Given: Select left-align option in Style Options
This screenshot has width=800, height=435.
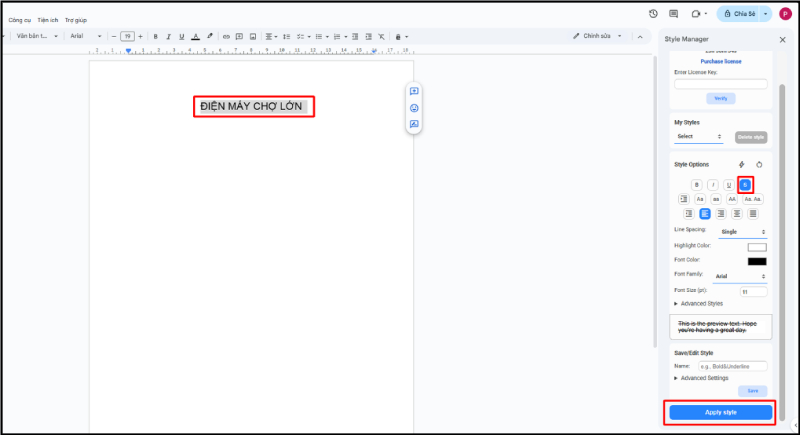Looking at the screenshot, I should coord(705,213).
